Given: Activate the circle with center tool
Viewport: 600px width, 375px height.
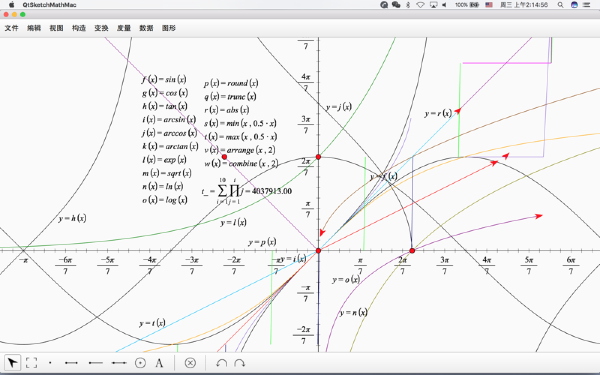Looking at the screenshot, I should pos(140,362).
